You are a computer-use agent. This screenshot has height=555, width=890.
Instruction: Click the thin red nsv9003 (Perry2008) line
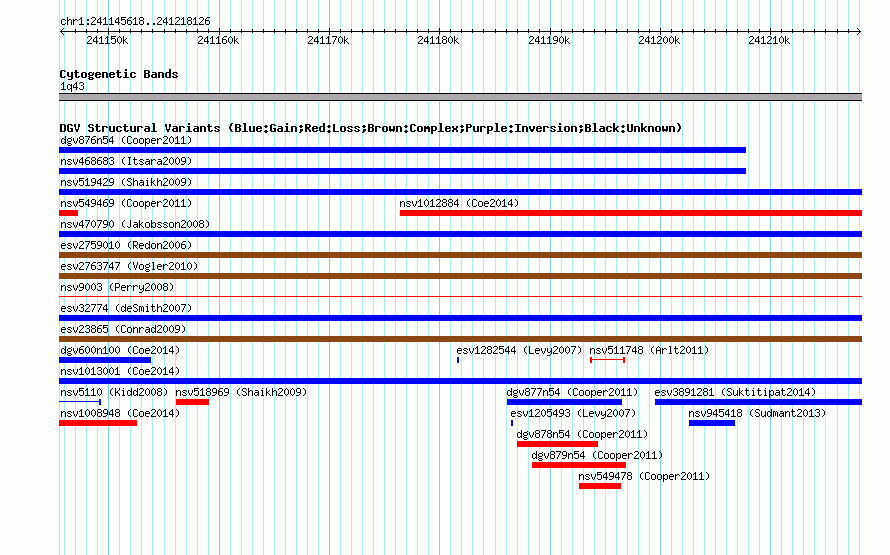(460, 296)
